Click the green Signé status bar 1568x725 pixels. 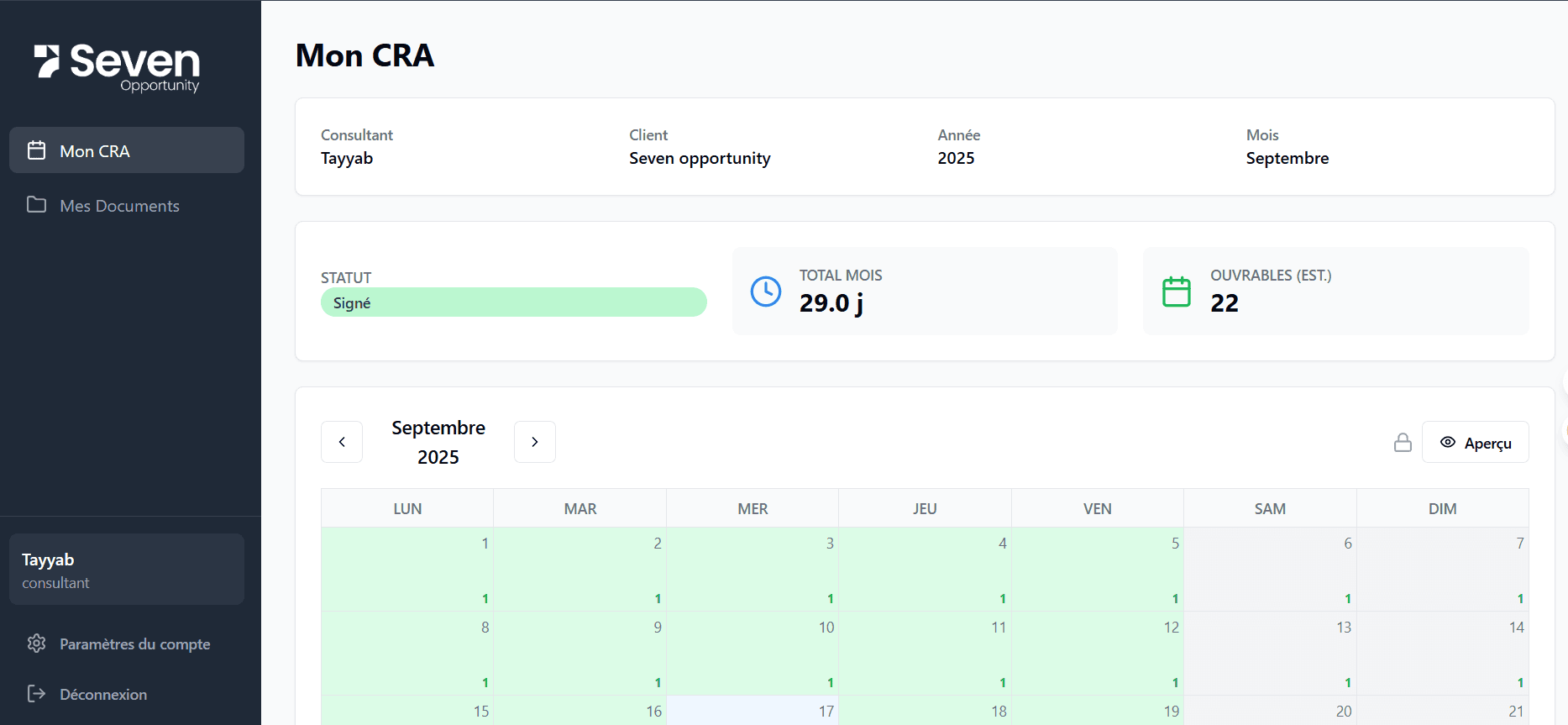(513, 302)
